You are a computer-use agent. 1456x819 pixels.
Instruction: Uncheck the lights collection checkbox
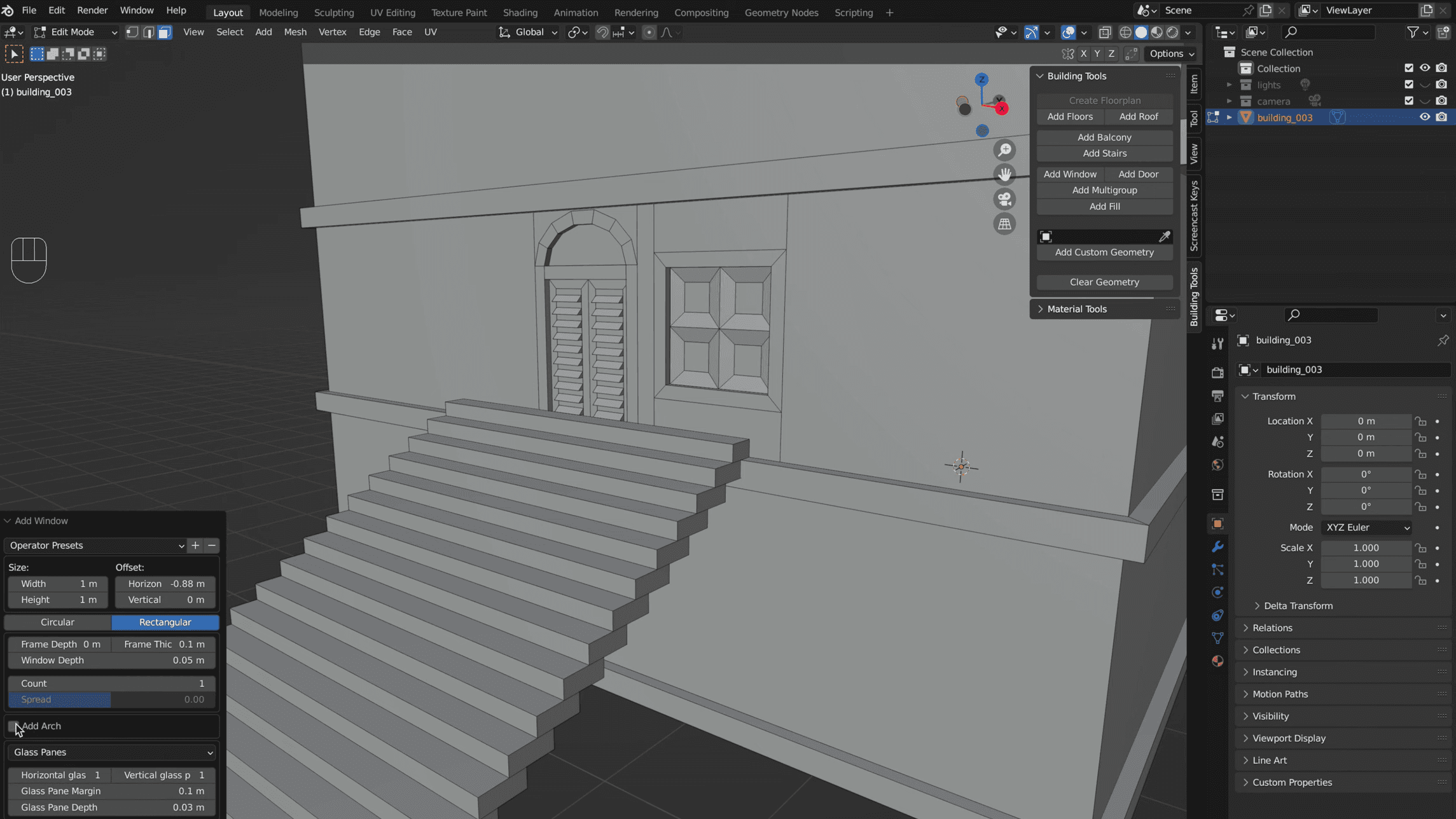point(1408,85)
